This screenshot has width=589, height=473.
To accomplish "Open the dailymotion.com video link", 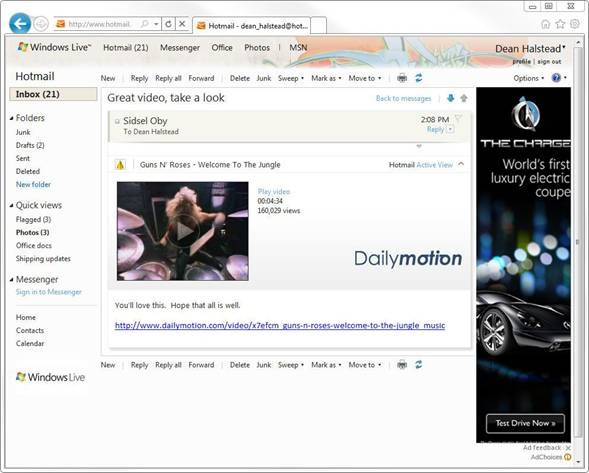I will (280, 325).
